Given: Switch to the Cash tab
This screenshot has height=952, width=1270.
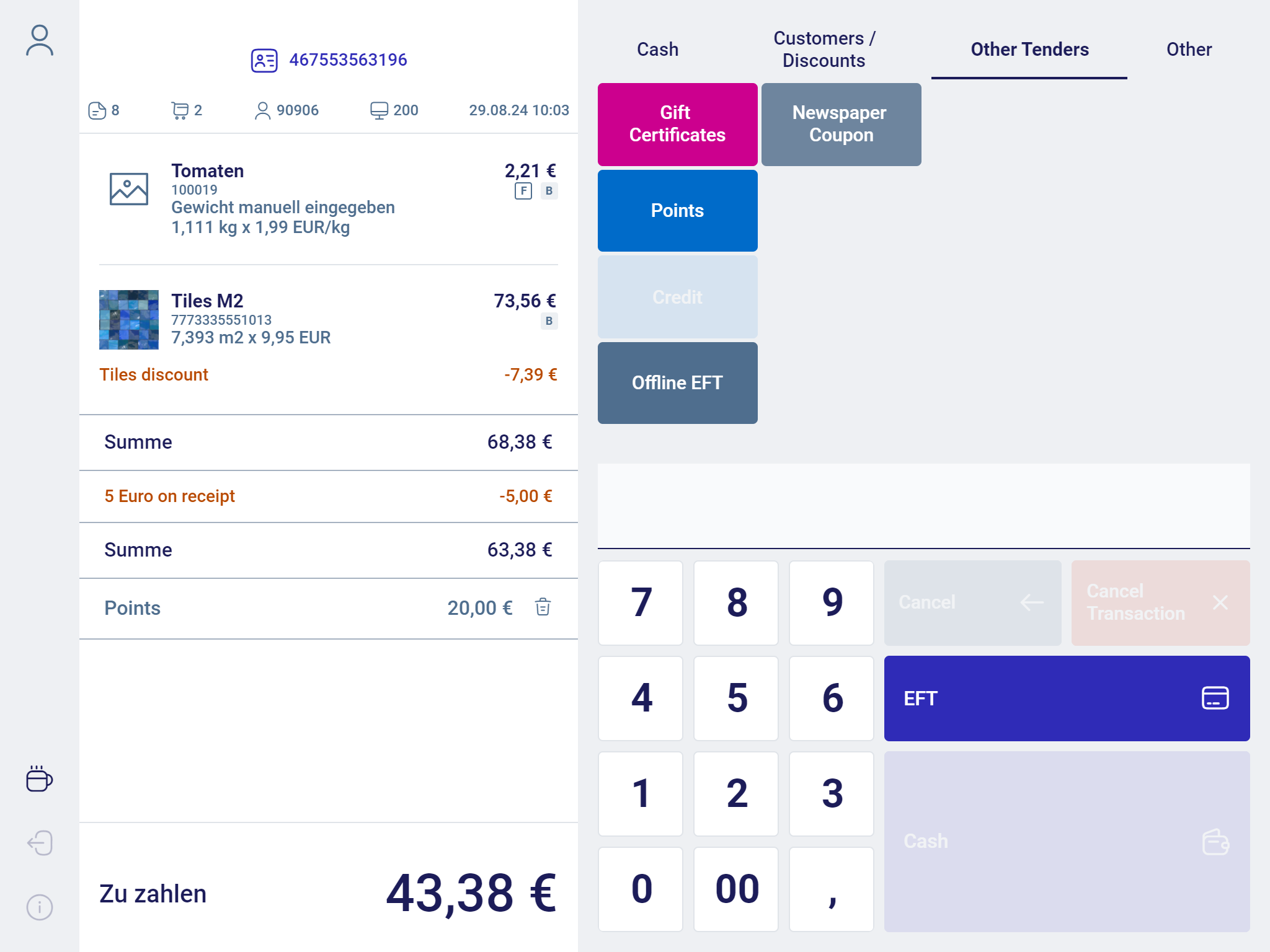Looking at the screenshot, I should click(656, 49).
